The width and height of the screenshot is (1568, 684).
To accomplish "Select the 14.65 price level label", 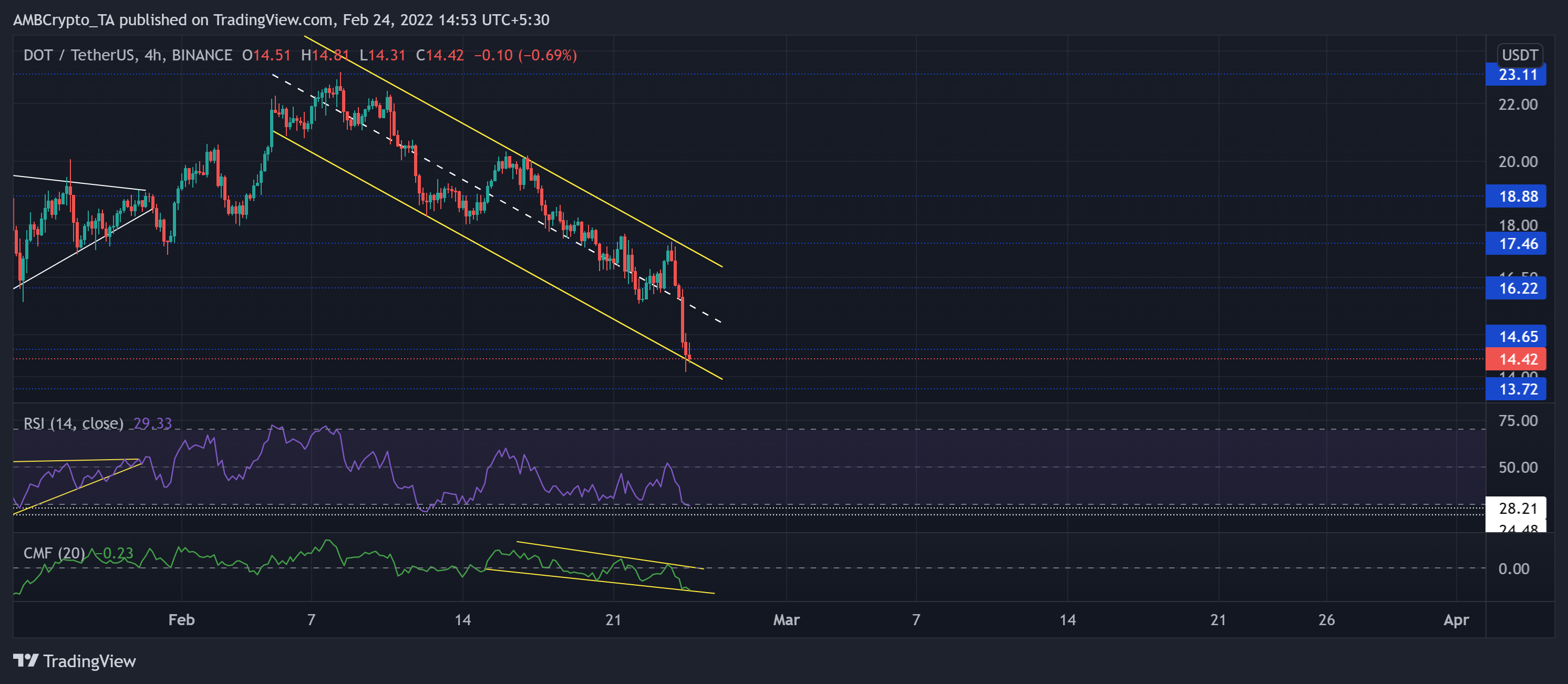I will 1517,337.
